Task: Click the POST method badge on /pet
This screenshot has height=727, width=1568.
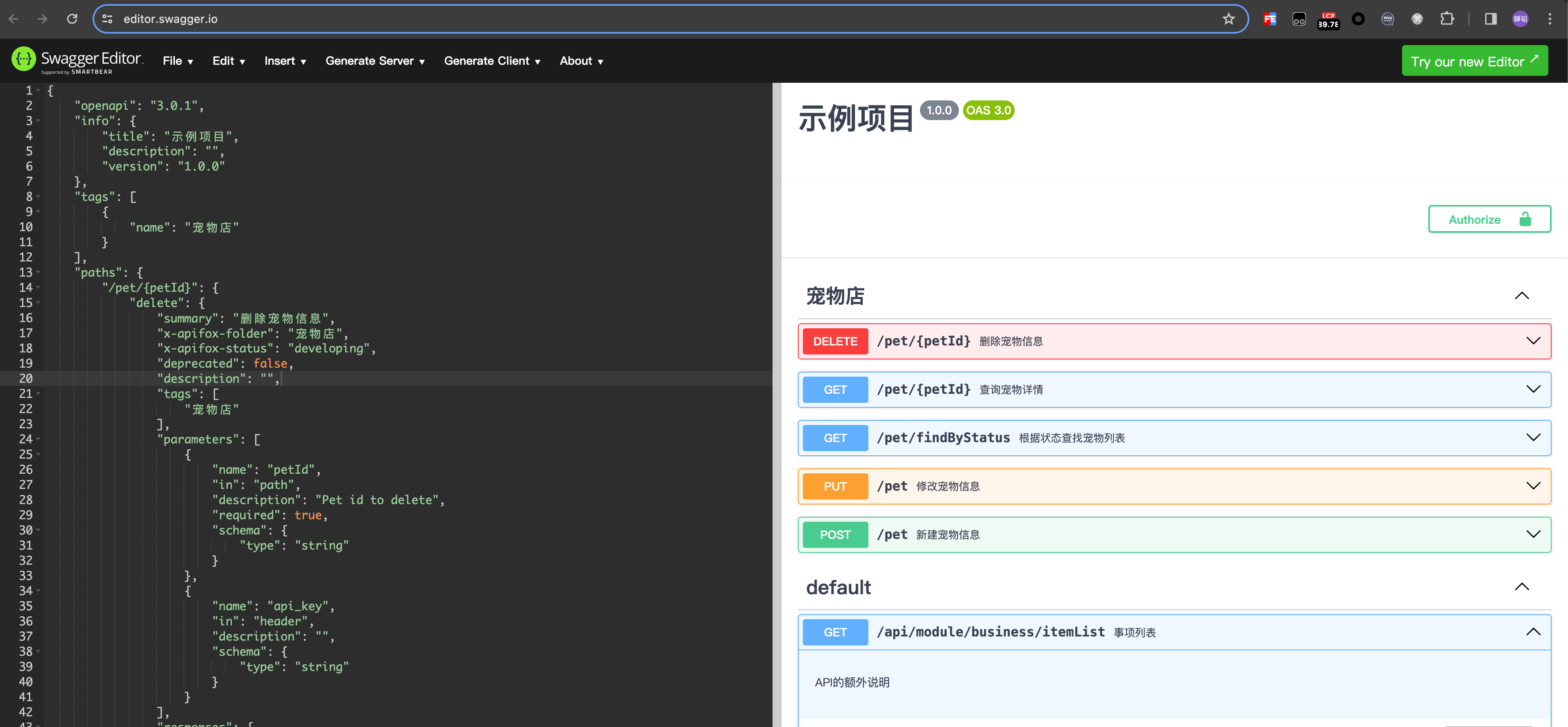Action: pos(834,534)
